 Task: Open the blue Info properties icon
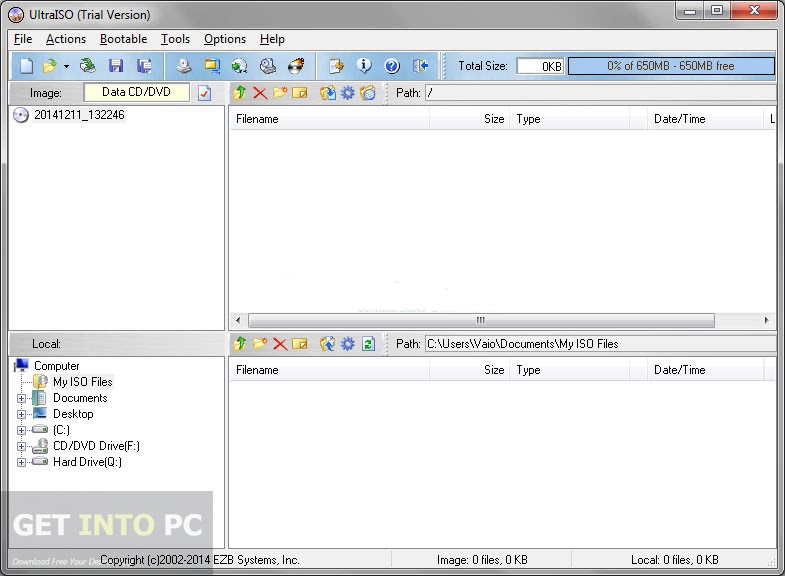(364, 66)
